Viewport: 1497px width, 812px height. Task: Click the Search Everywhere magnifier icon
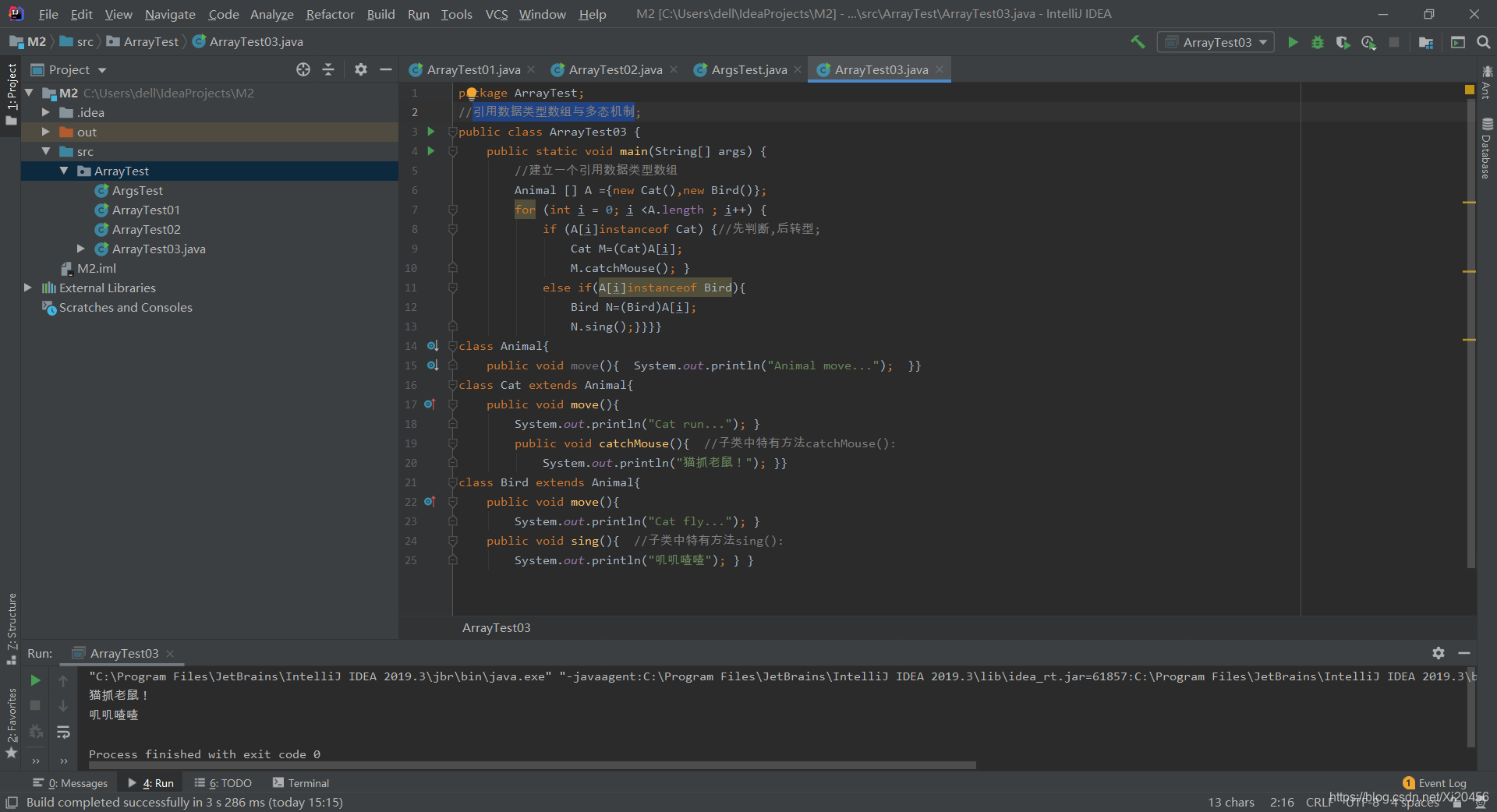(x=1484, y=42)
